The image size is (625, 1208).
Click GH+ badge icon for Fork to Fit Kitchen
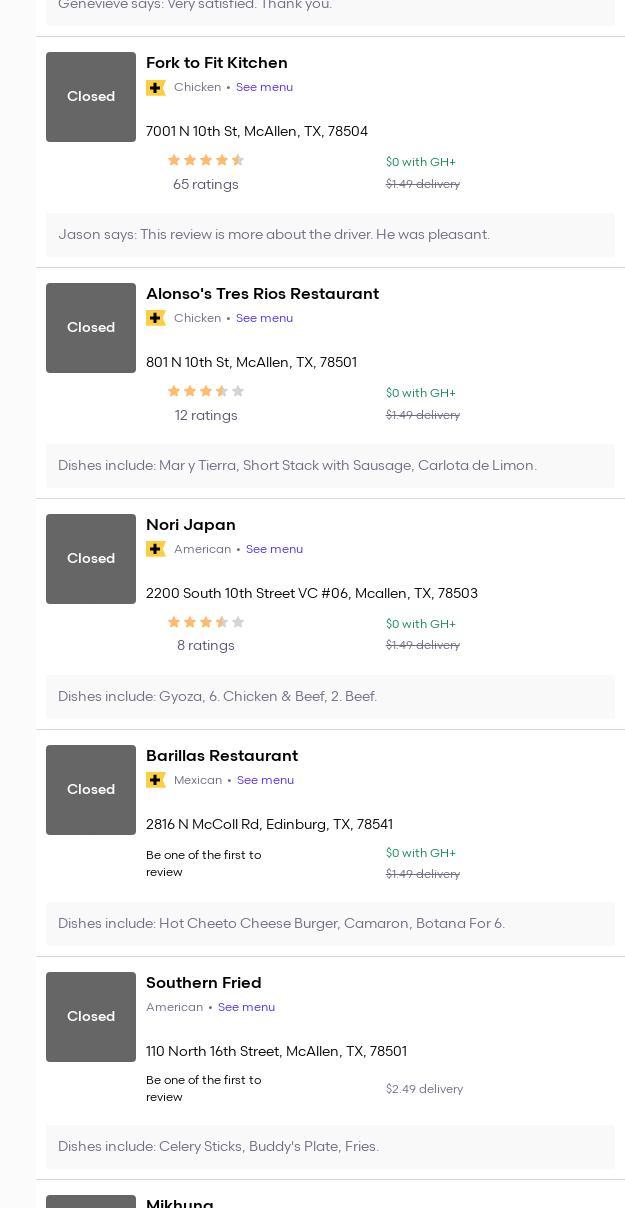tap(156, 88)
